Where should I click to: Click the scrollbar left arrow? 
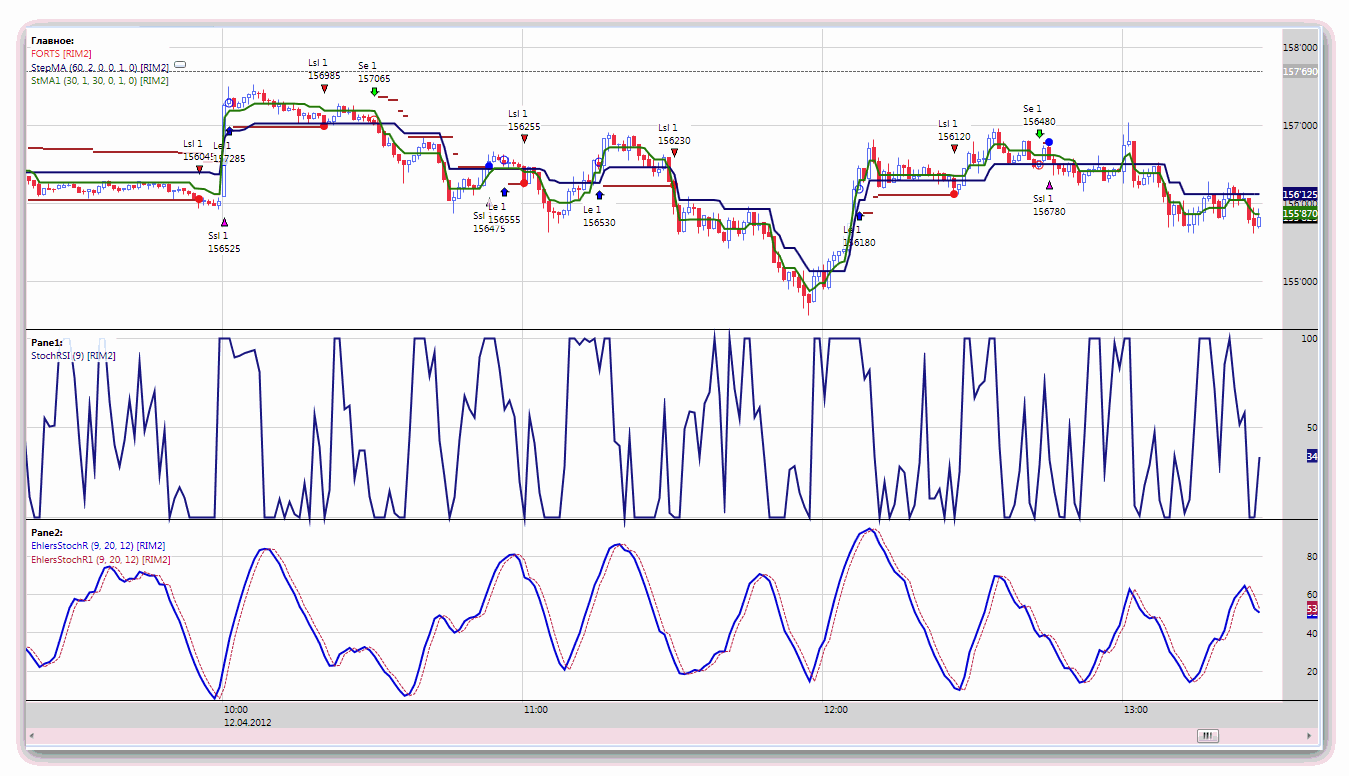[x=31, y=736]
